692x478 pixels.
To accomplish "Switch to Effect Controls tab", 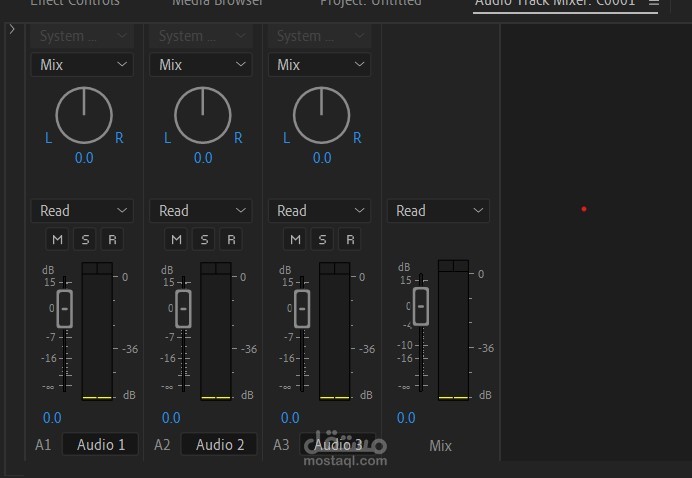I will tap(75, 3).
